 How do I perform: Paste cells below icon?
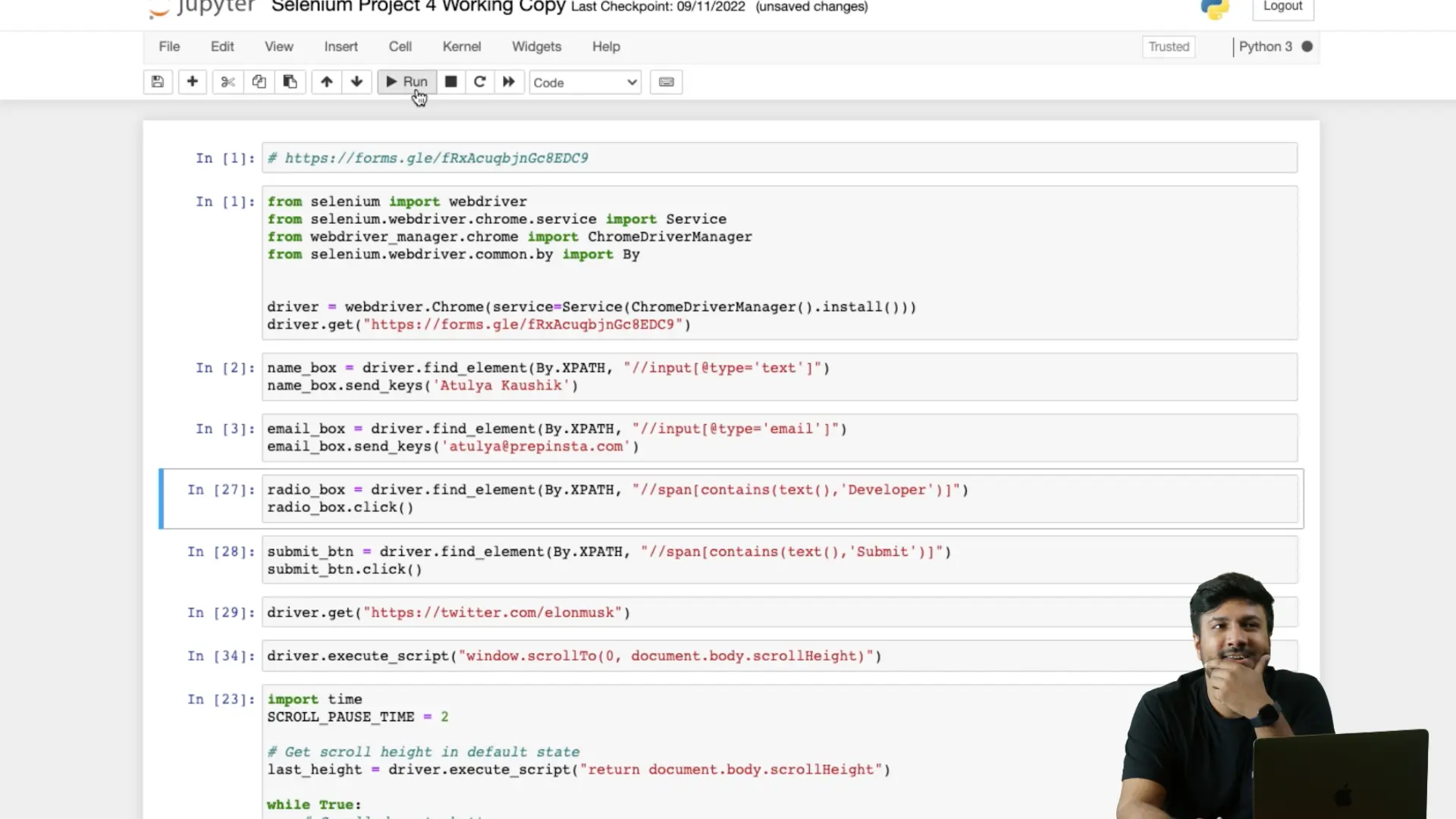[290, 82]
